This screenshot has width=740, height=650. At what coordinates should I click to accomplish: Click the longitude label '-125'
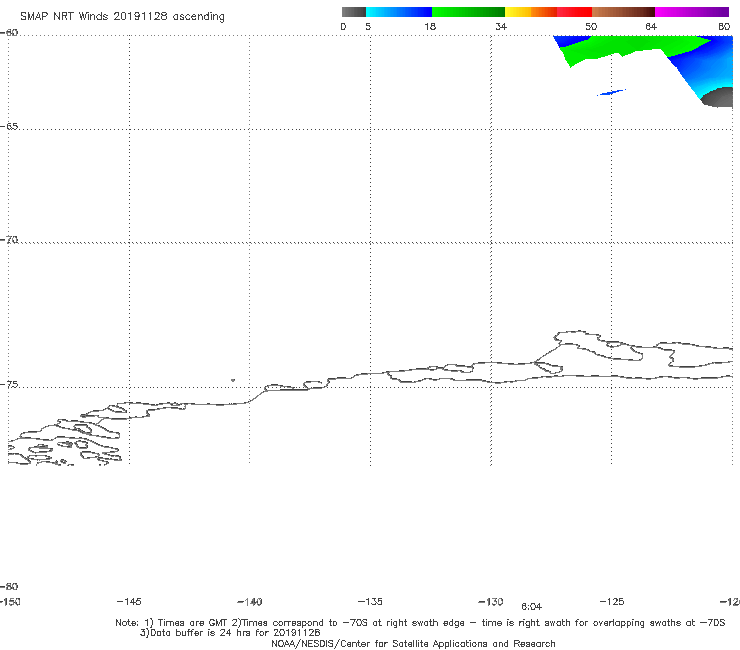coord(612,601)
